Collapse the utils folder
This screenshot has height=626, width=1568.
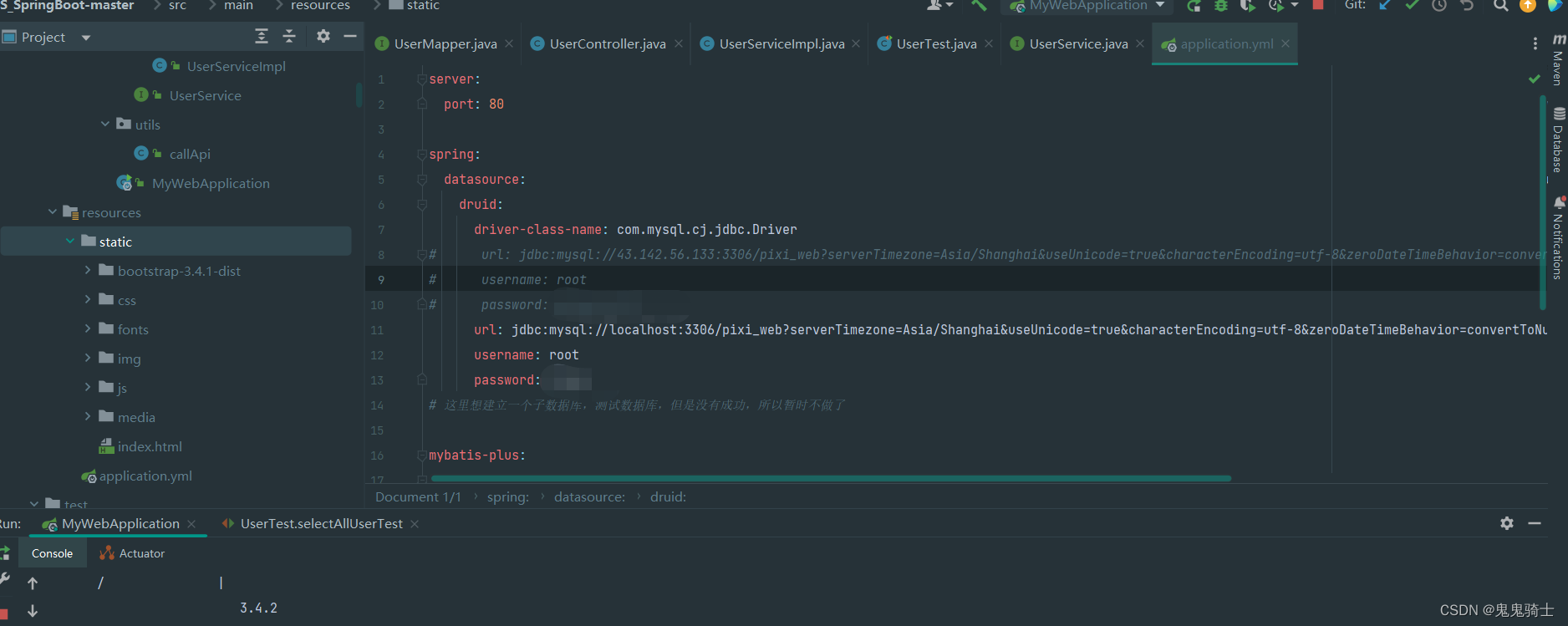(105, 124)
